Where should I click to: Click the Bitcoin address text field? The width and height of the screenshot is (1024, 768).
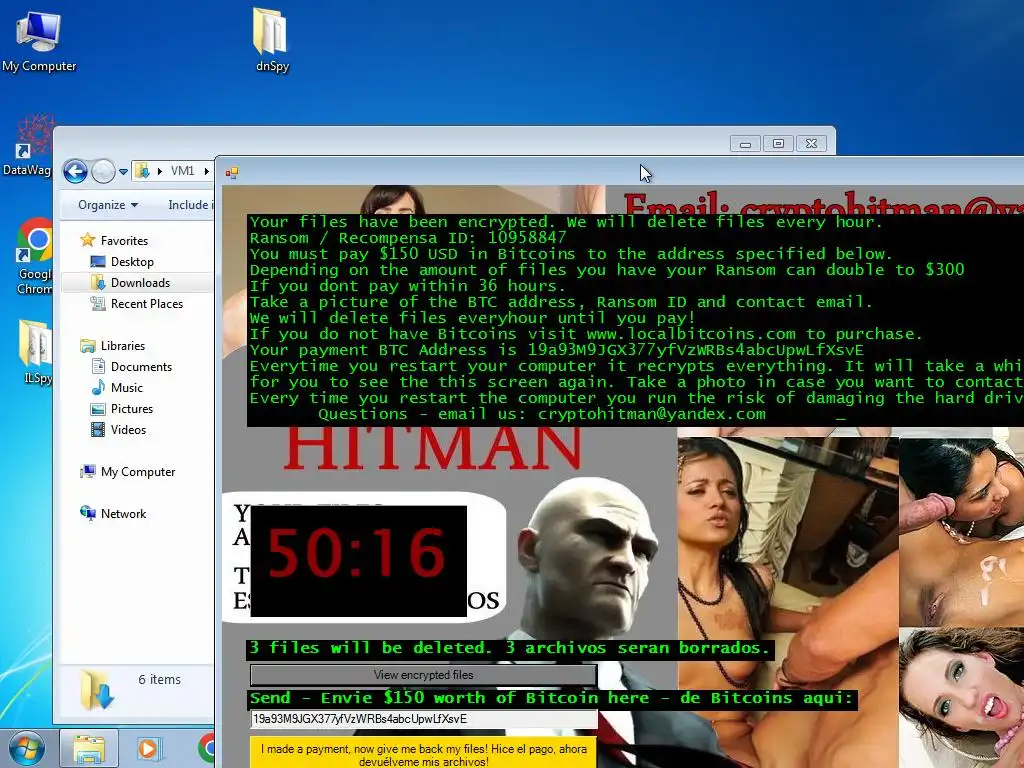(423, 719)
